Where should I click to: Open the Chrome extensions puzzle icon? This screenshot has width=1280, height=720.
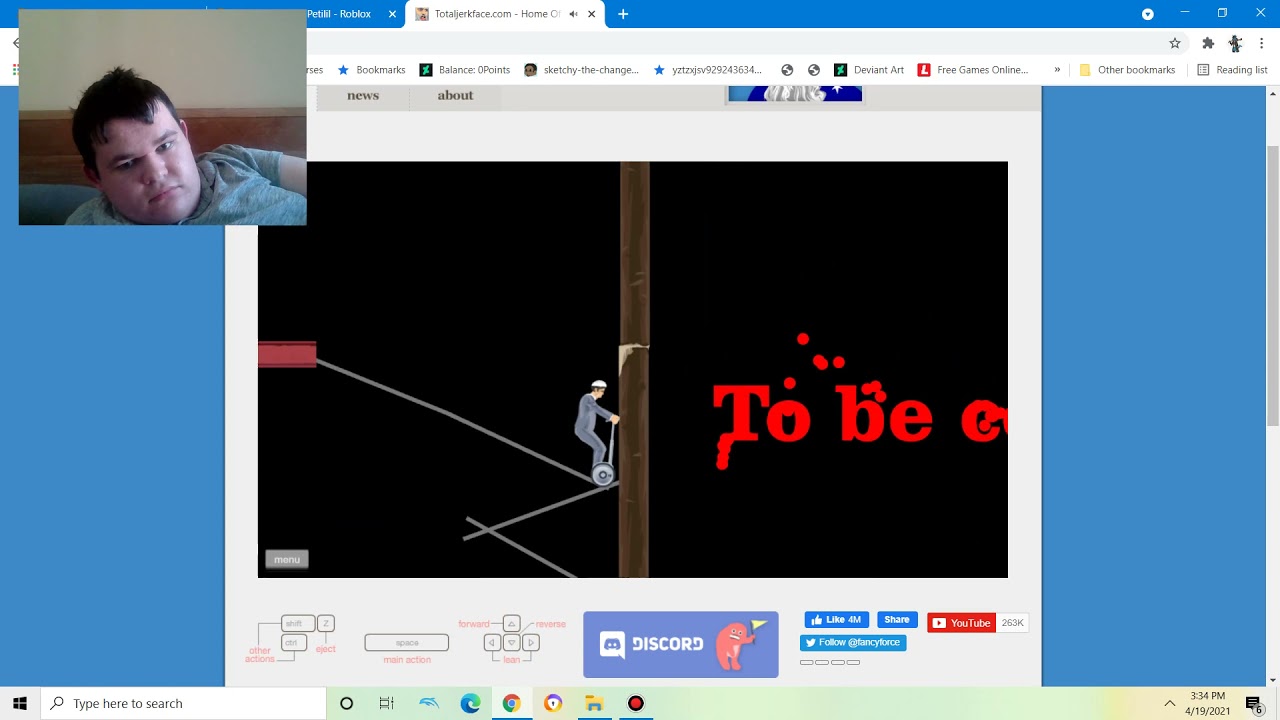[1208, 43]
